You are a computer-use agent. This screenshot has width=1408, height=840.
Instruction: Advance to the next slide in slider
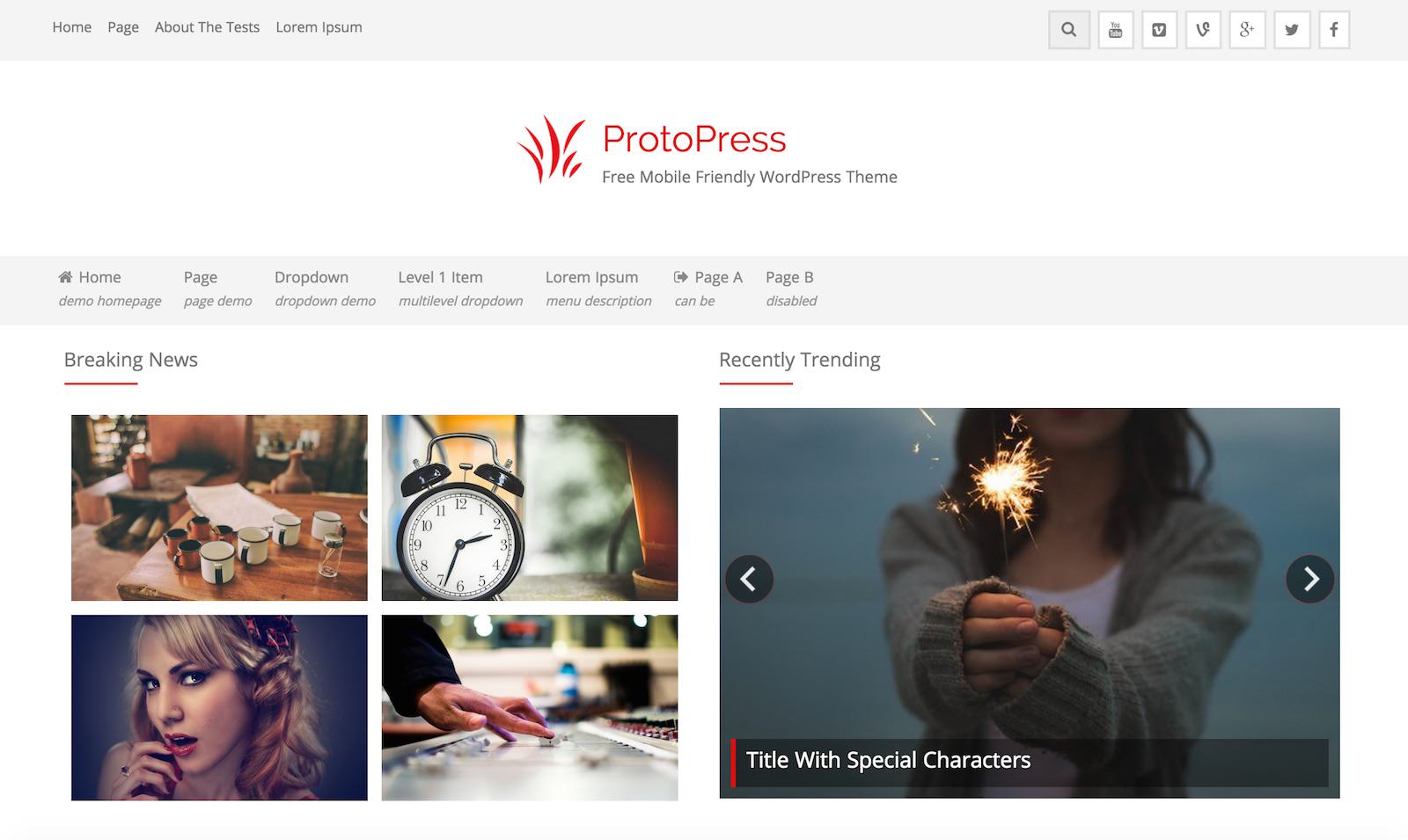click(x=1310, y=579)
